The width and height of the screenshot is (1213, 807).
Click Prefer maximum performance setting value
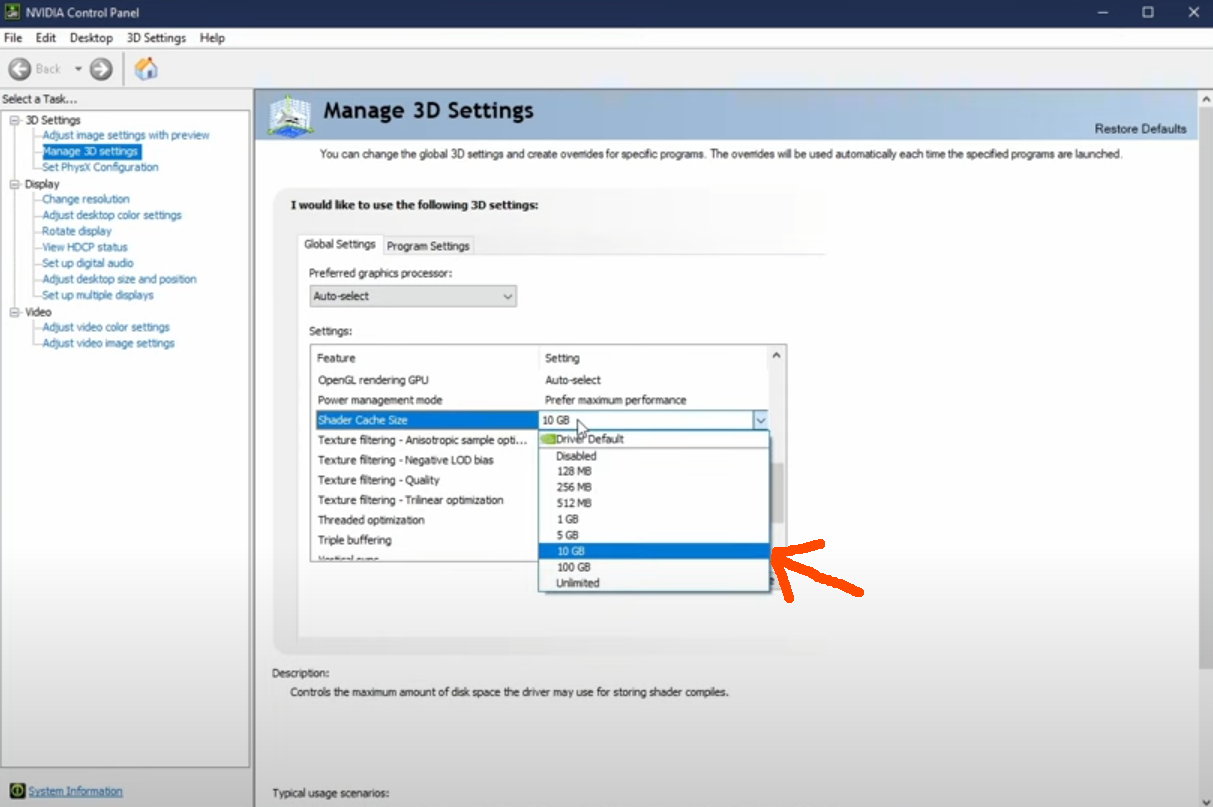tap(615, 400)
